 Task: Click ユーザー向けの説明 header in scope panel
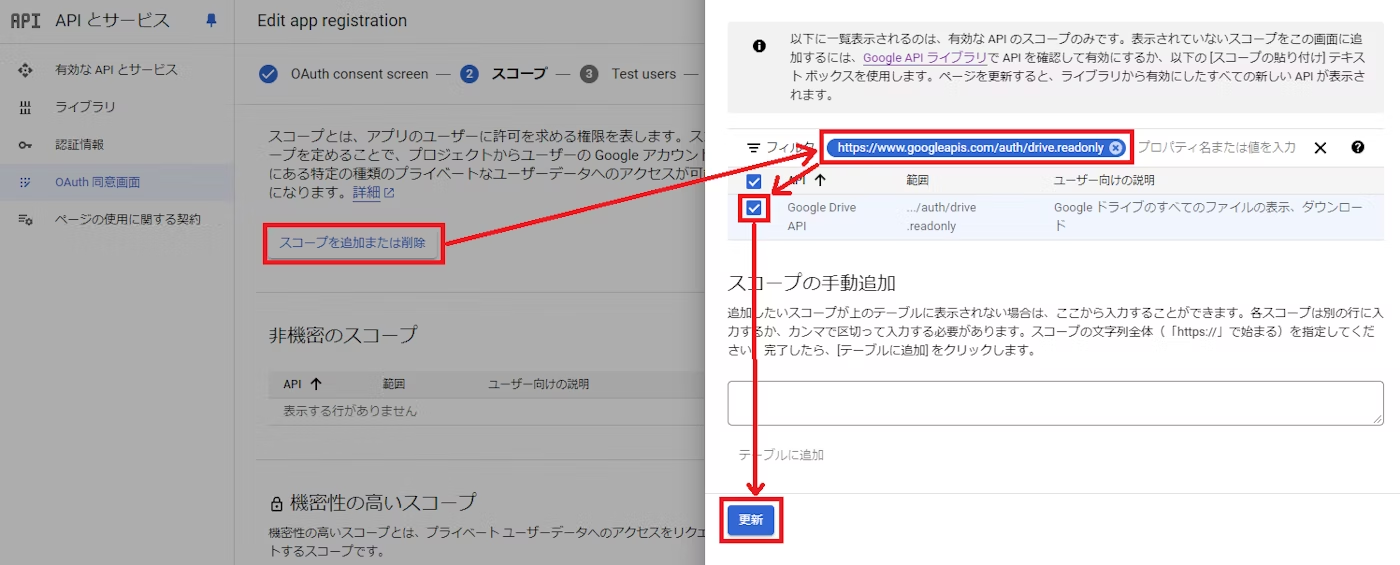coord(1104,181)
